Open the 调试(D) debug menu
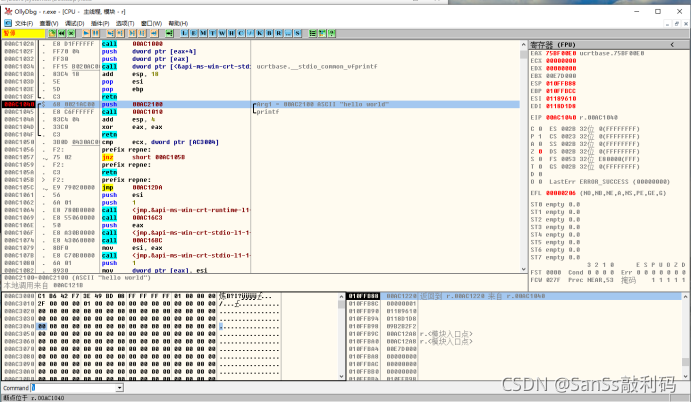691x402 pixels. coord(74,21)
